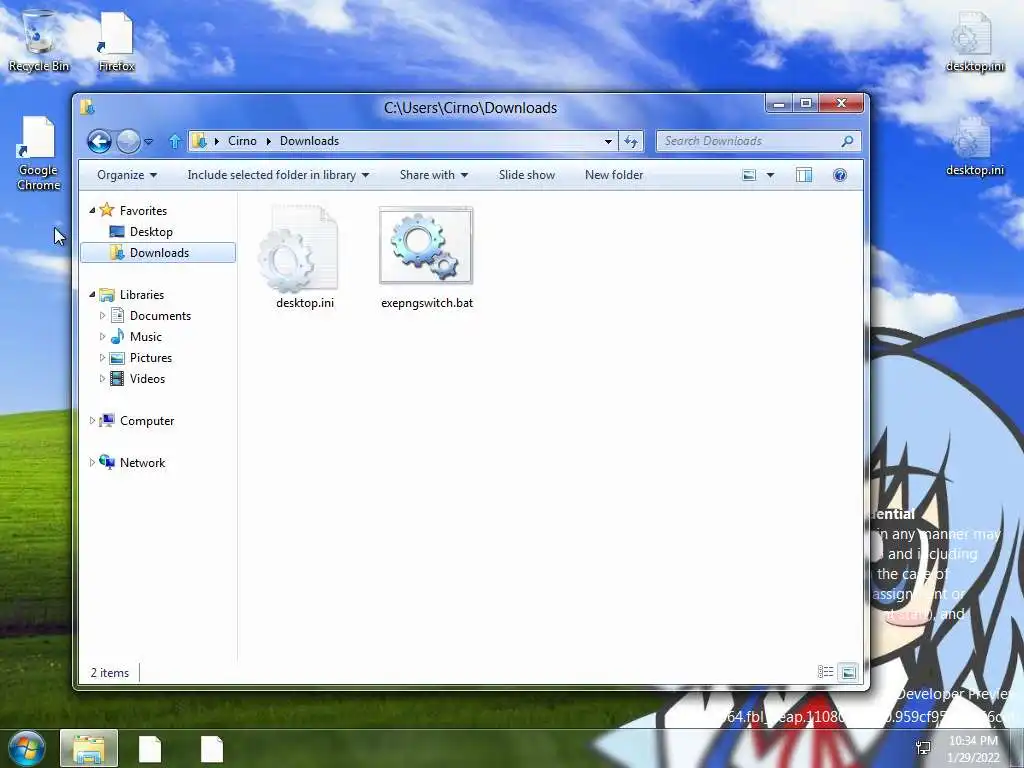Click network icon in system tray
This screenshot has height=768, width=1024.
point(923,748)
